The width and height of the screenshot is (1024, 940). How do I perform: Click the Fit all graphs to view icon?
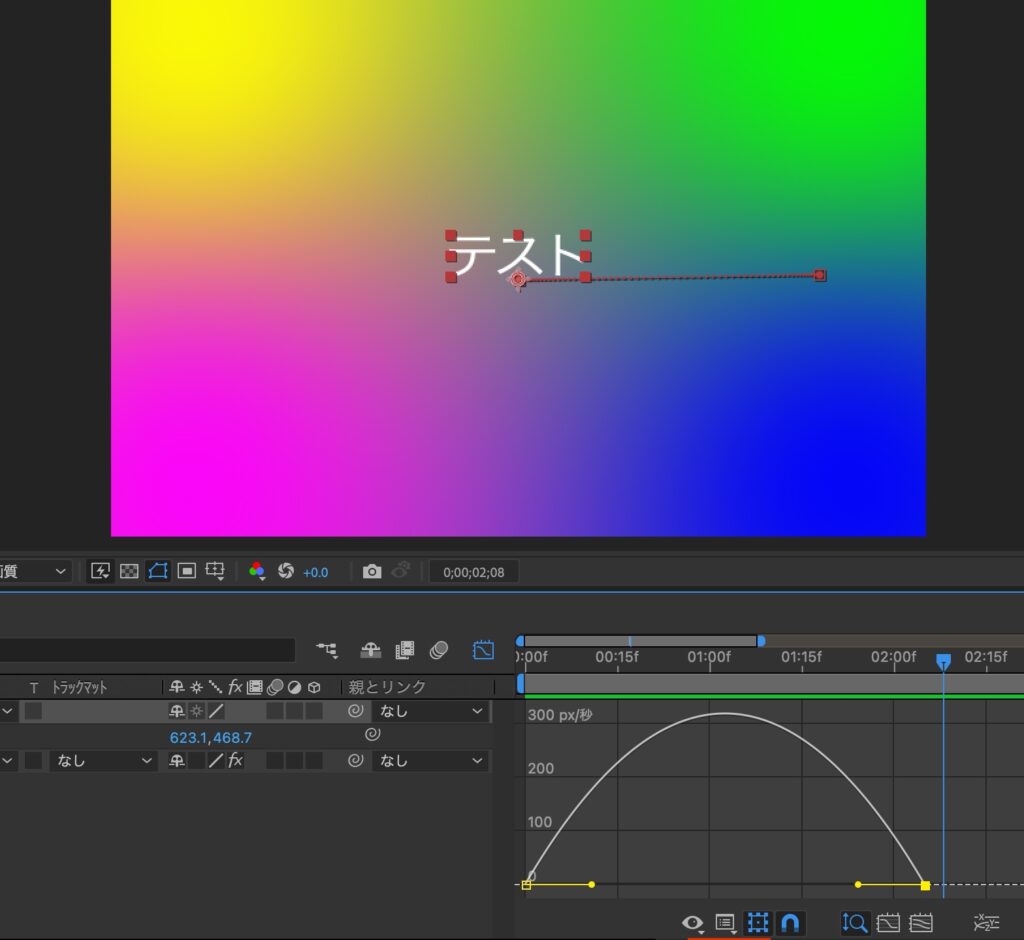point(920,922)
